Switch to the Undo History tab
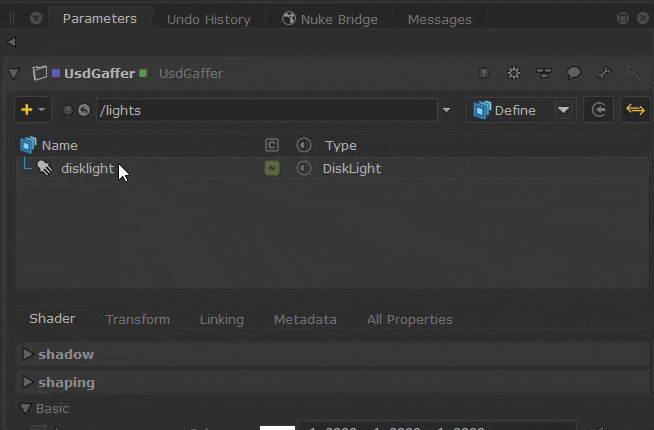Viewport: 654px width, 430px height. click(208, 19)
